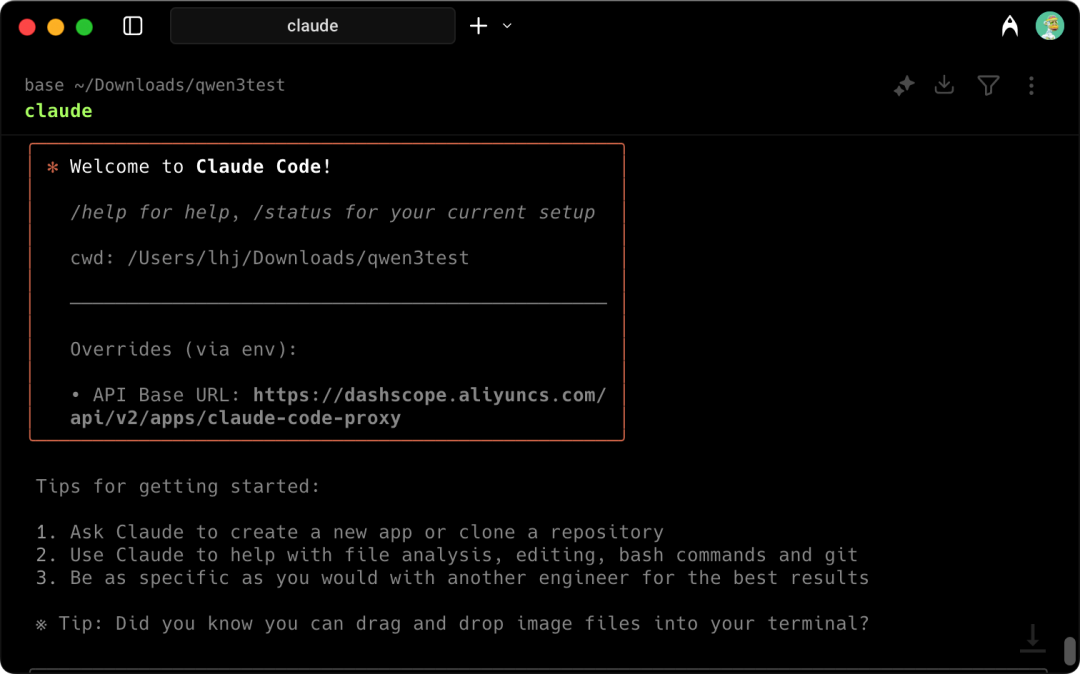Click the download block output icon
Screen dimensions: 1080x674
point(944,85)
